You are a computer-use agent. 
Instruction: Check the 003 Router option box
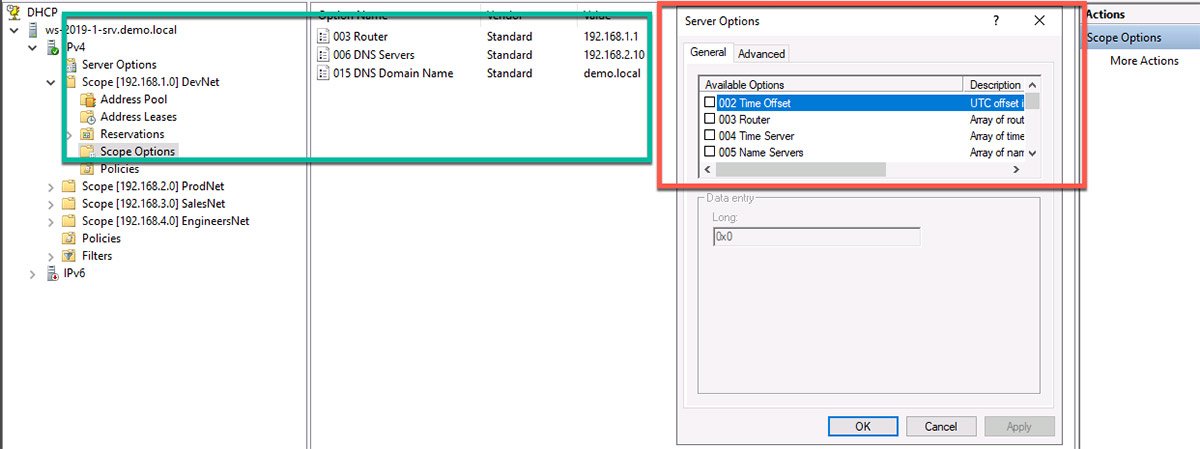click(710, 119)
